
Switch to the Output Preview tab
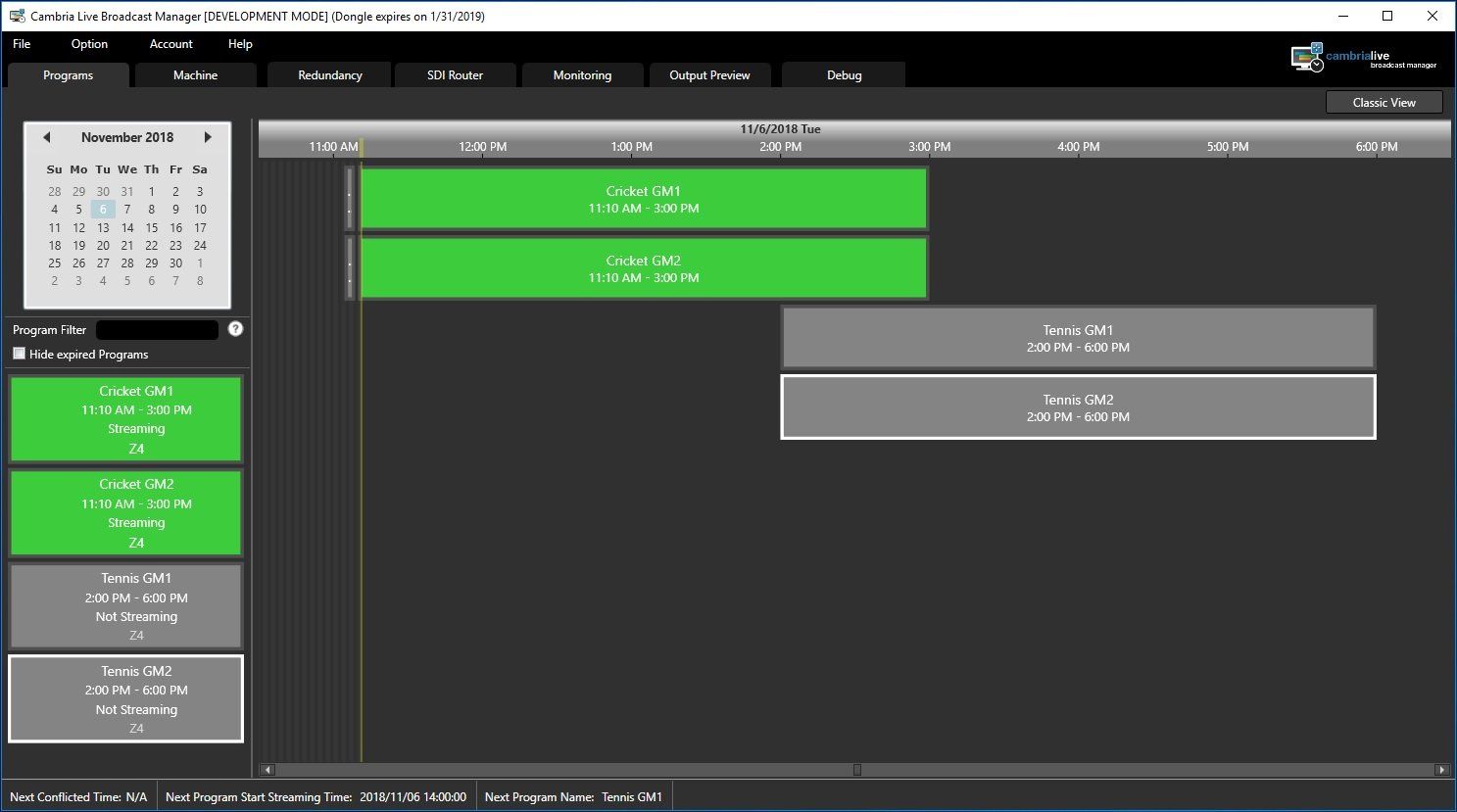709,75
